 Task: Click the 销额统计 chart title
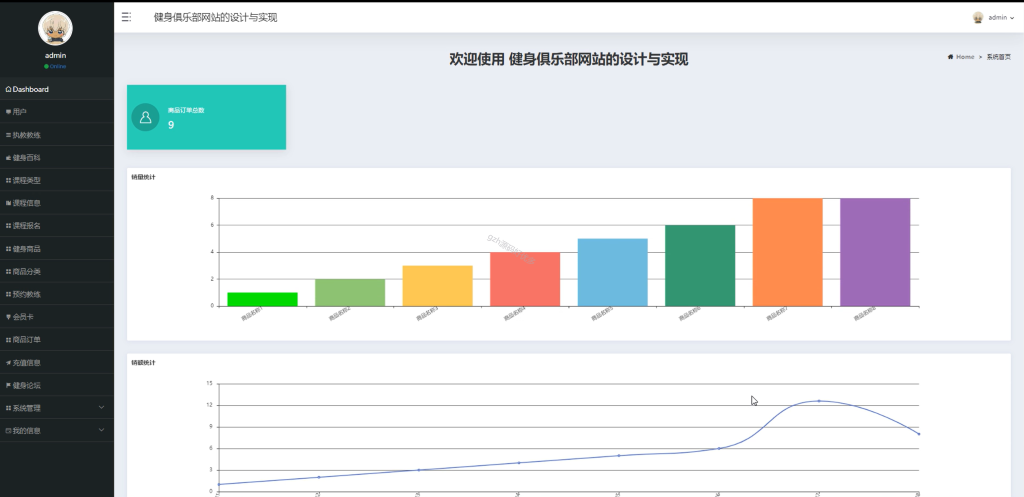pyautogui.click(x=143, y=362)
